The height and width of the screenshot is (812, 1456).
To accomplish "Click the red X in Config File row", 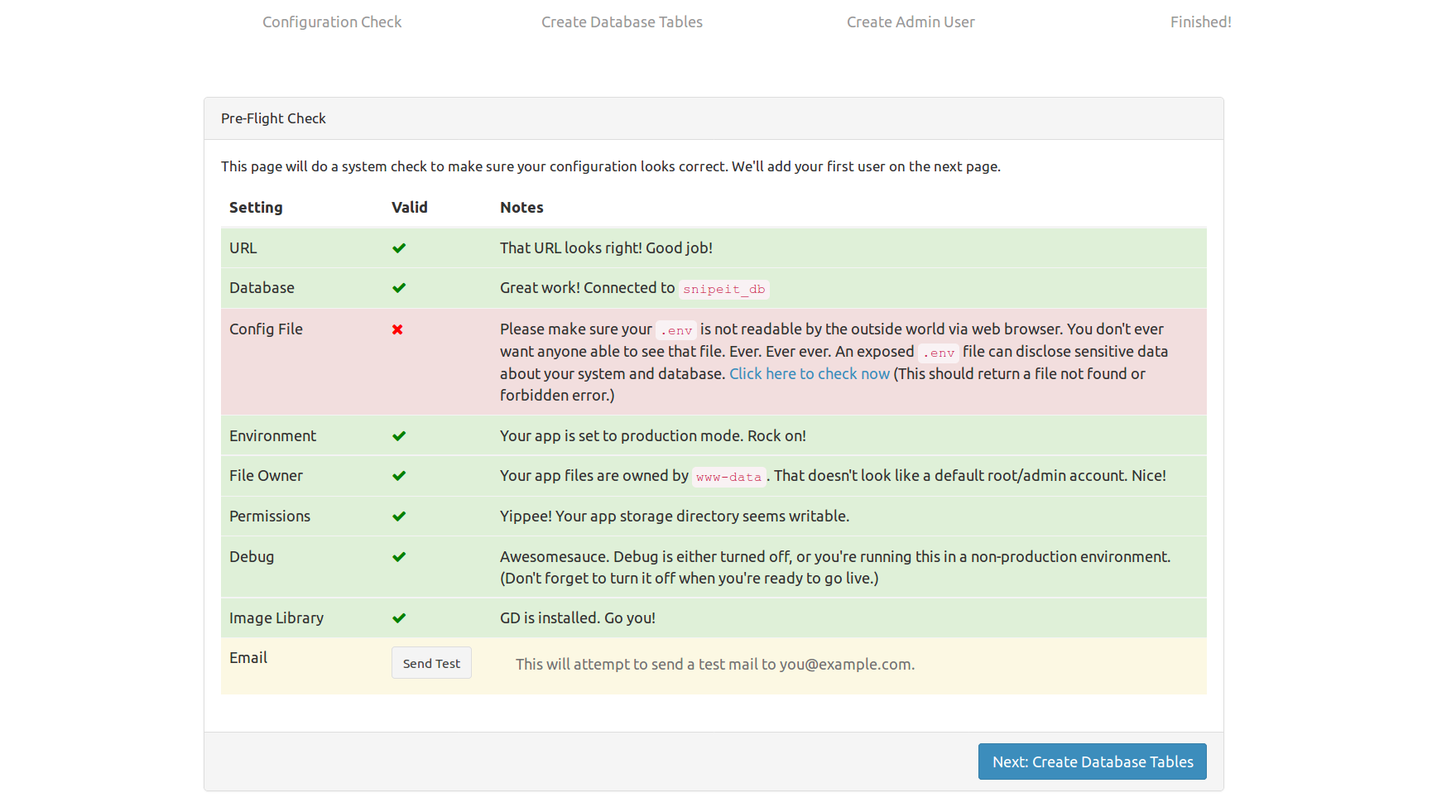I will tap(397, 329).
